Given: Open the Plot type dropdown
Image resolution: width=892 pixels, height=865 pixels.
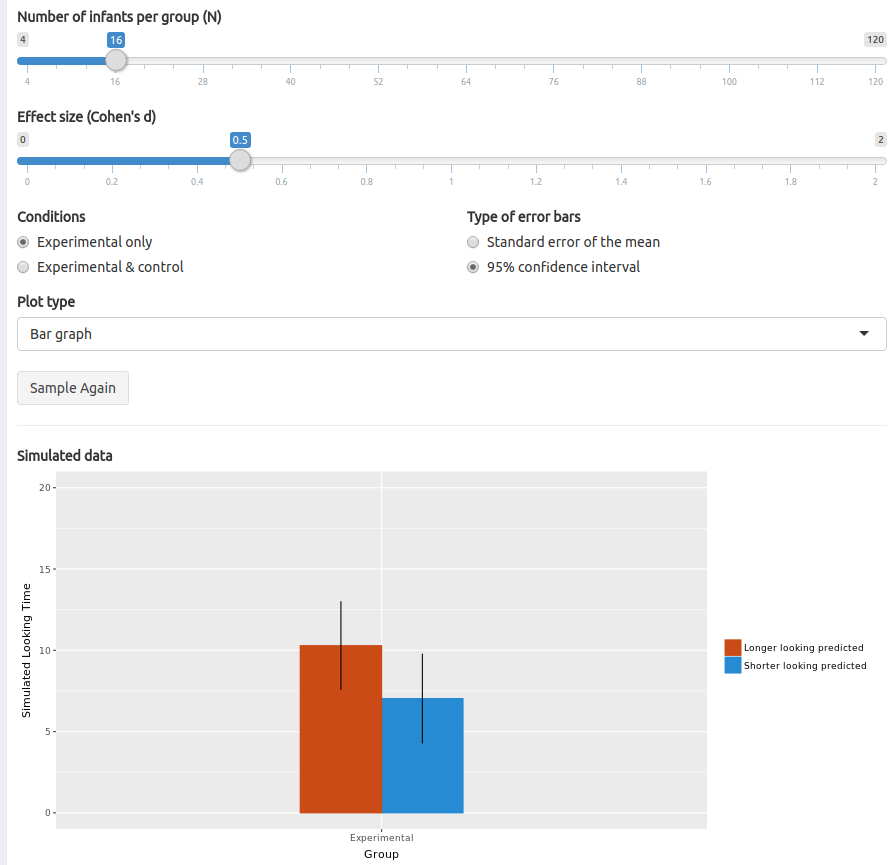Looking at the screenshot, I should (451, 334).
